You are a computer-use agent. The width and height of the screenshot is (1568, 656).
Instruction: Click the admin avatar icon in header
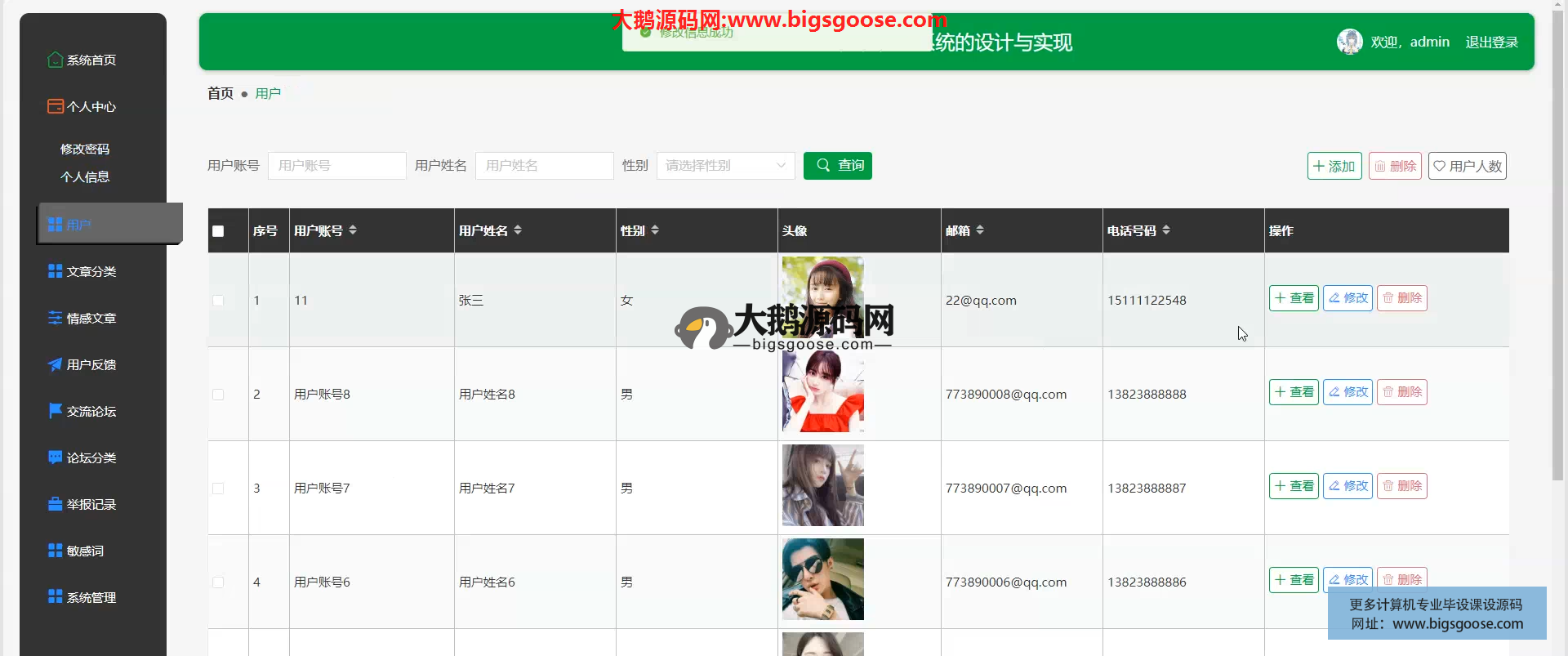tap(1349, 42)
